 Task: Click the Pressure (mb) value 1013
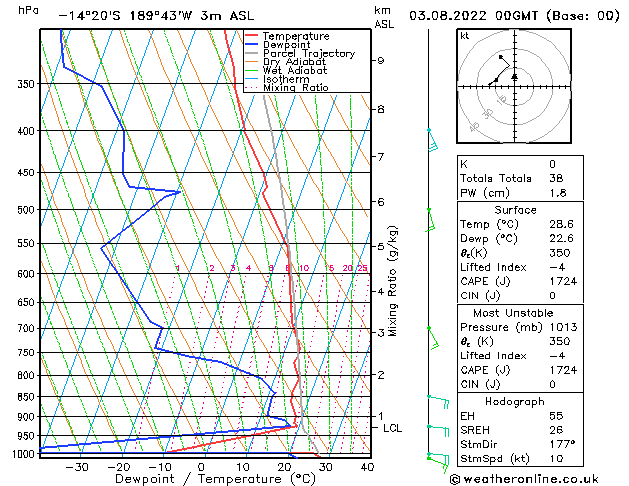[563, 327]
